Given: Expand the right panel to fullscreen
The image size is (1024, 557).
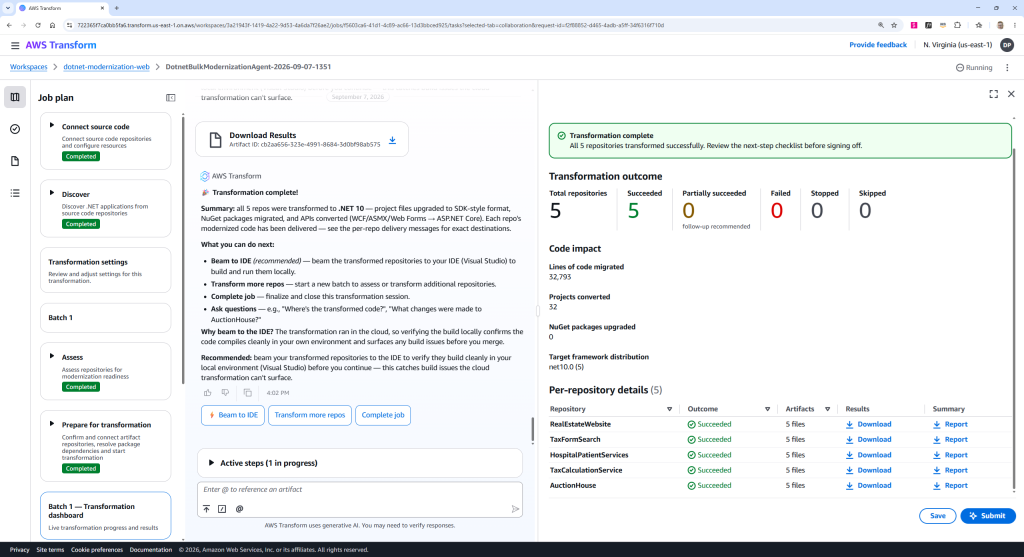Looking at the screenshot, I should [993, 94].
